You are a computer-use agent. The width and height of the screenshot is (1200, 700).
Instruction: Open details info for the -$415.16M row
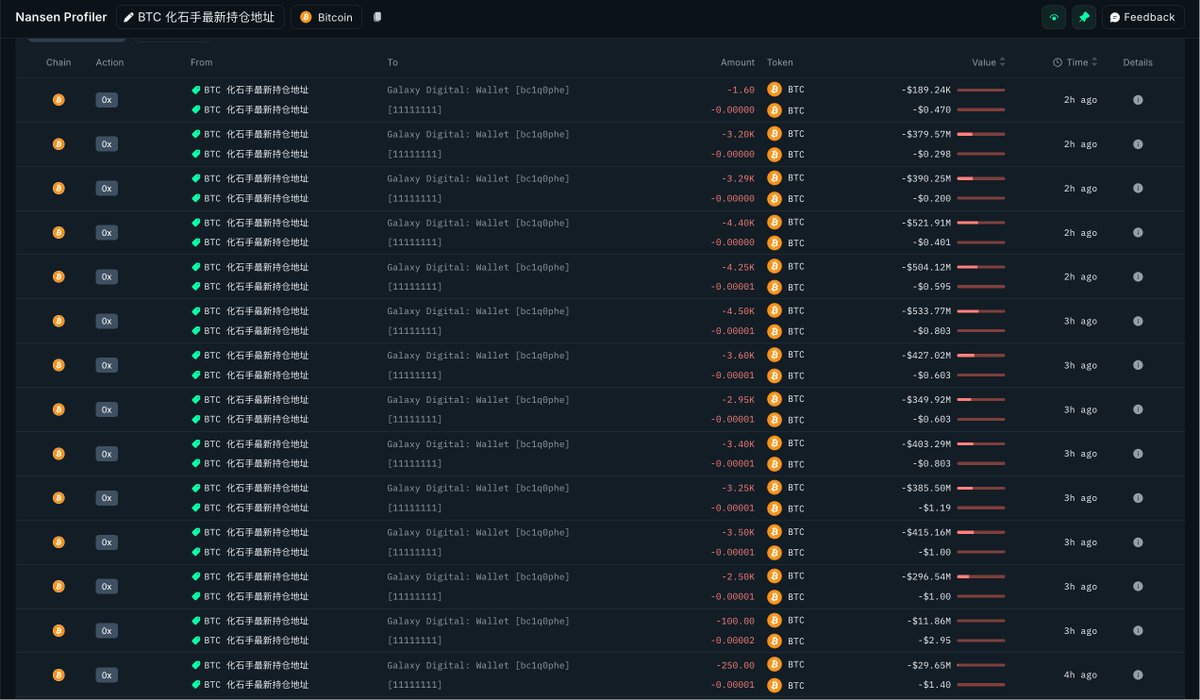(1137, 542)
